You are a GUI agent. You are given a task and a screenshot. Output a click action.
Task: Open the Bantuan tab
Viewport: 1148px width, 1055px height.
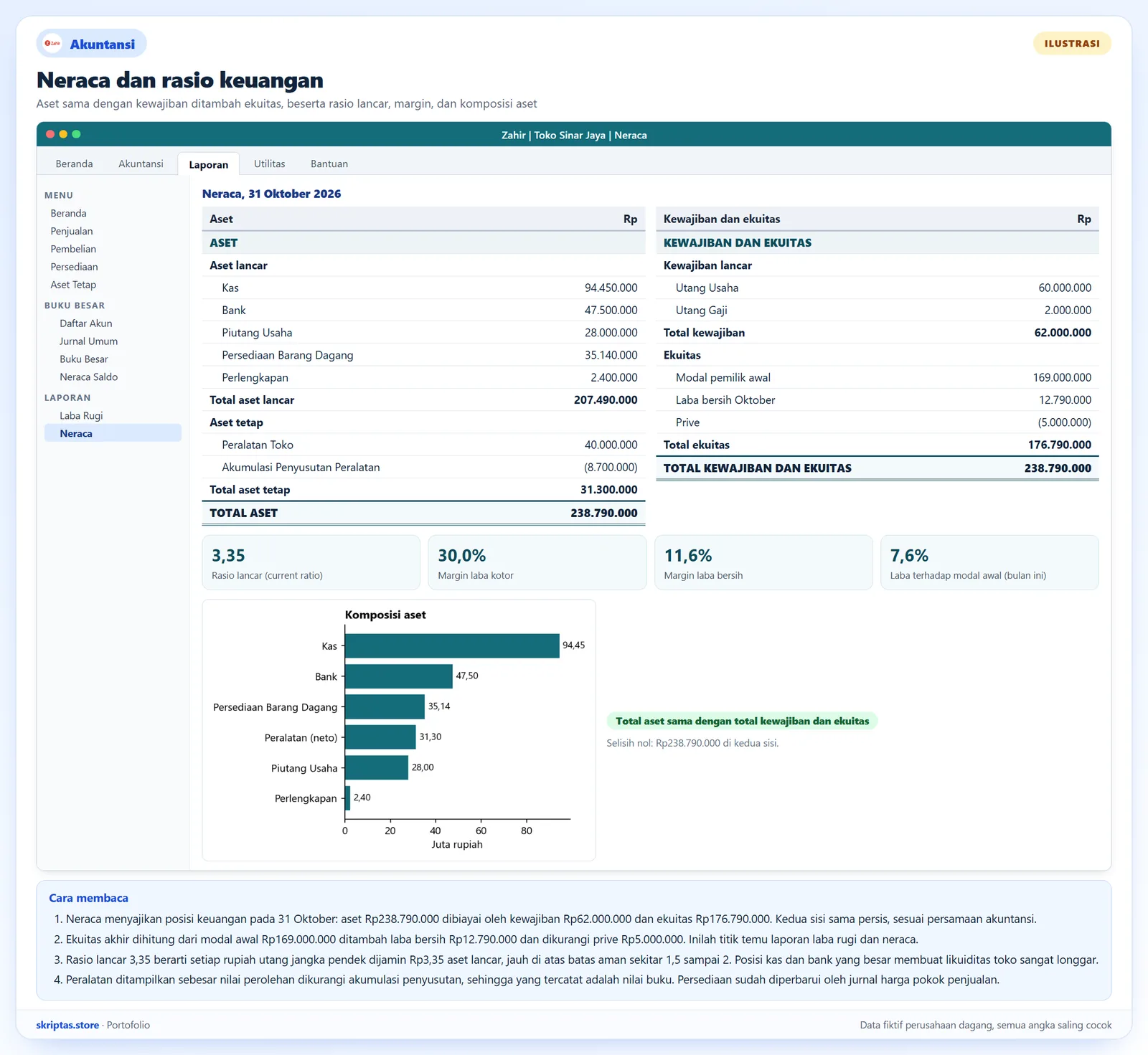pyautogui.click(x=329, y=164)
